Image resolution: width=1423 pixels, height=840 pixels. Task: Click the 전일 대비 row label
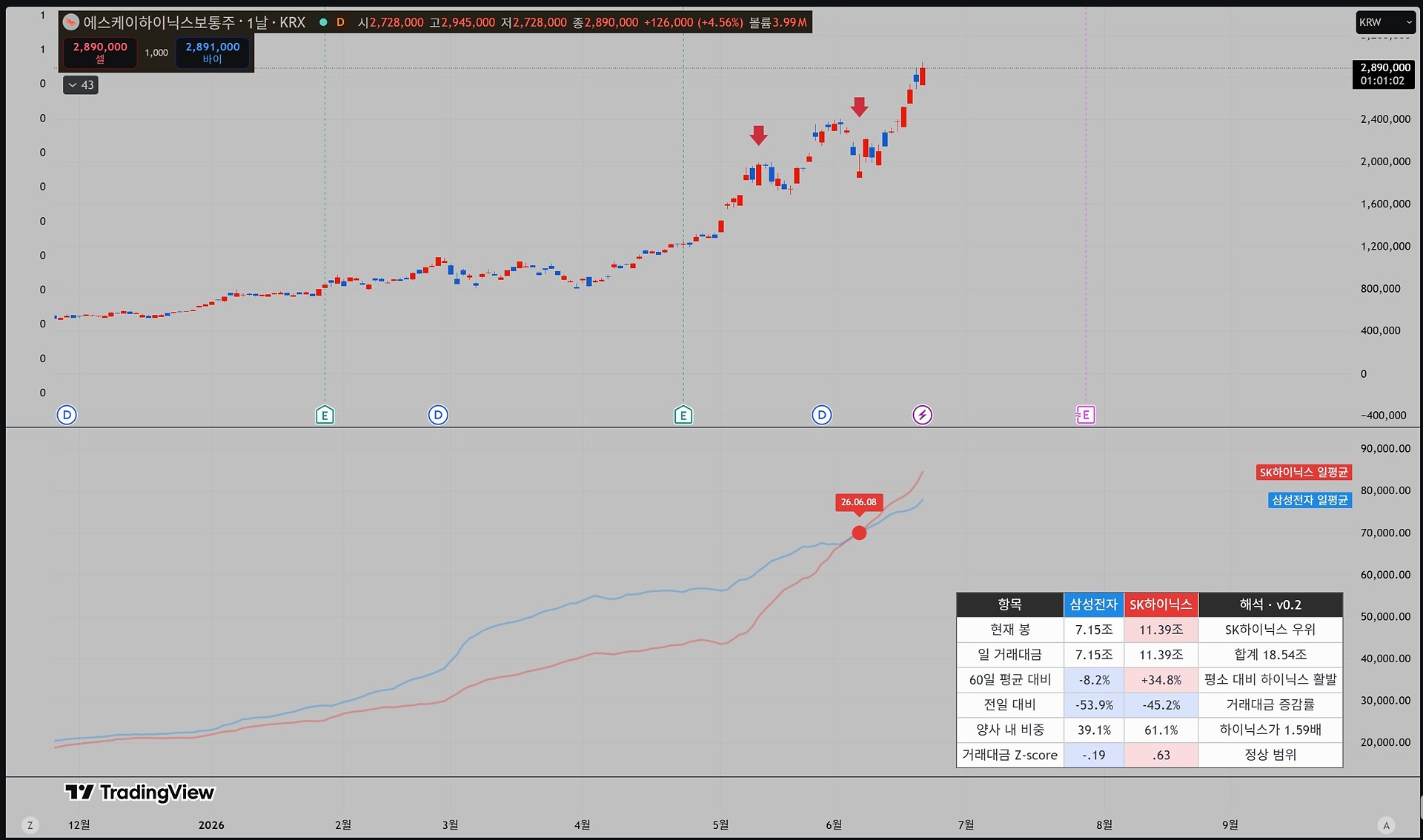[x=1010, y=704]
